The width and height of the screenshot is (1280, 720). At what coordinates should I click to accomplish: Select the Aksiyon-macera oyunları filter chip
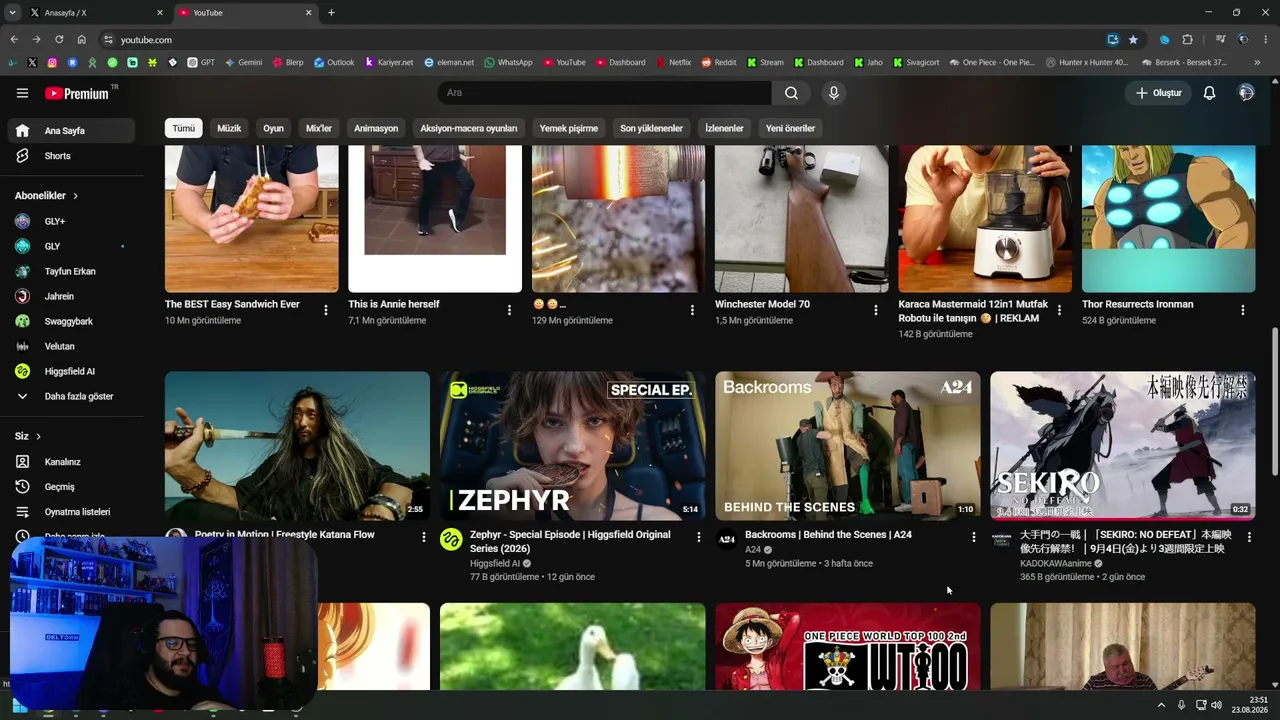pos(469,128)
